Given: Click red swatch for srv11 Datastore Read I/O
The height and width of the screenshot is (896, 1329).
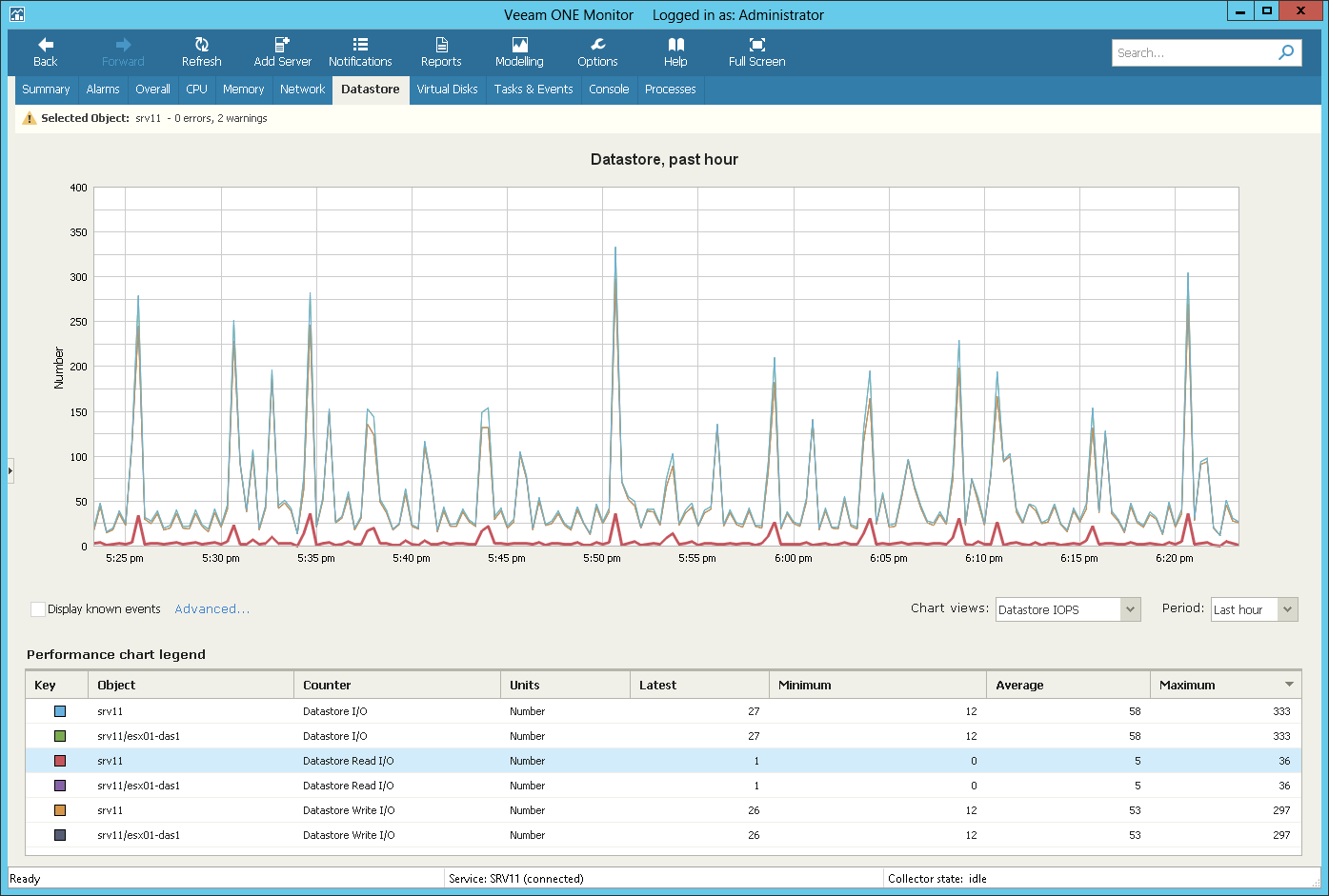Looking at the screenshot, I should click(60, 761).
